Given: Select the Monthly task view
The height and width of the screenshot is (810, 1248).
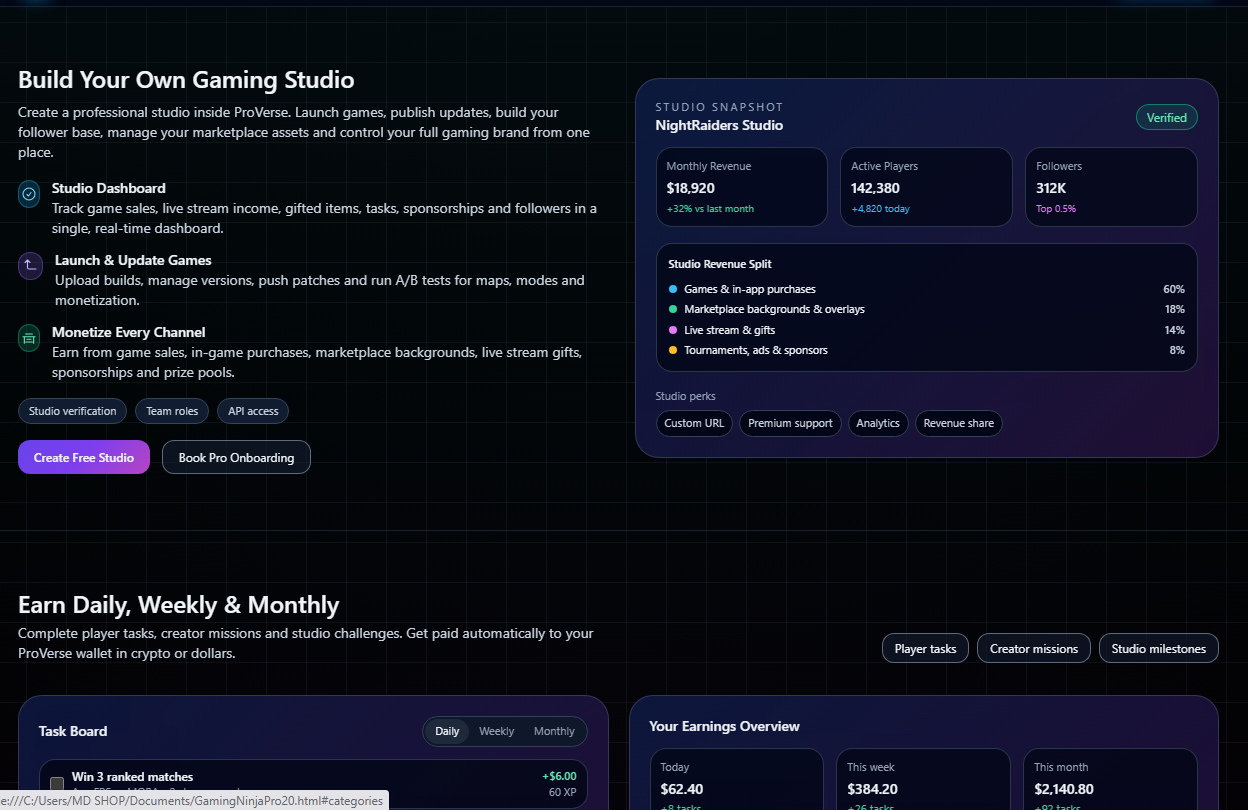Looking at the screenshot, I should [x=554, y=731].
